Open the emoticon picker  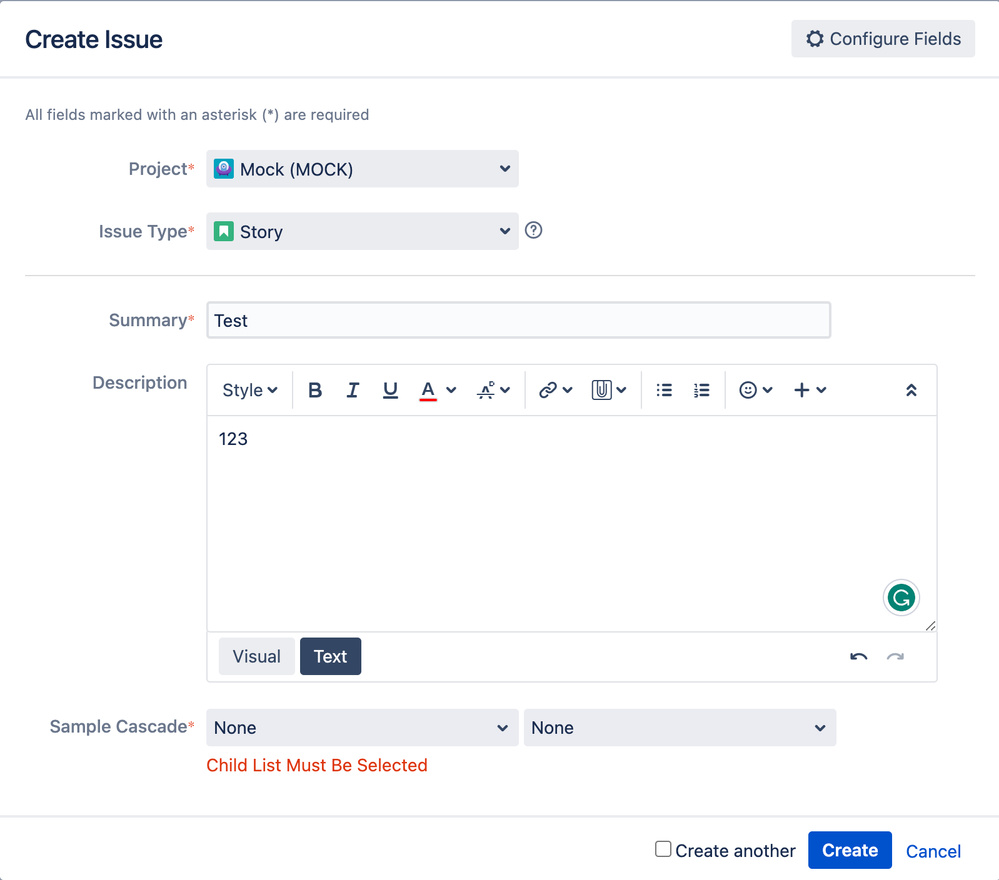(756, 390)
